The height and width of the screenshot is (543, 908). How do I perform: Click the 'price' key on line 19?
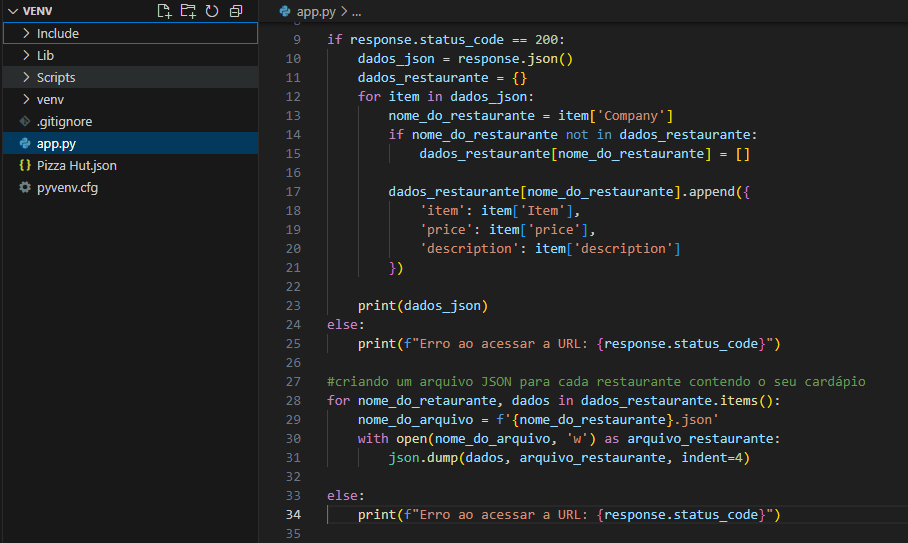point(446,230)
